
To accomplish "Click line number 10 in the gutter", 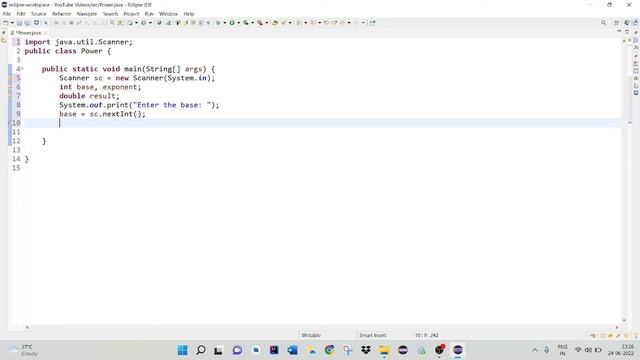I will (16, 123).
